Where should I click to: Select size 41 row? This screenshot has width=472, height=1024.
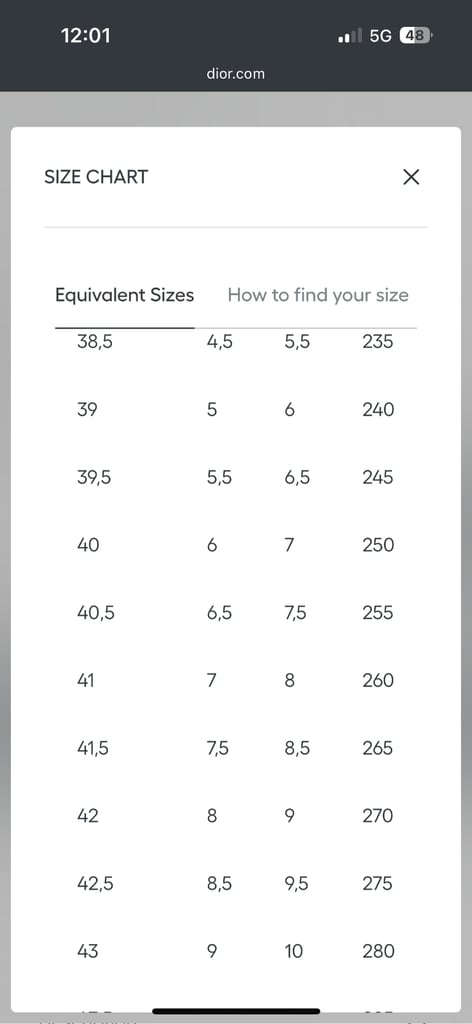pos(236,680)
